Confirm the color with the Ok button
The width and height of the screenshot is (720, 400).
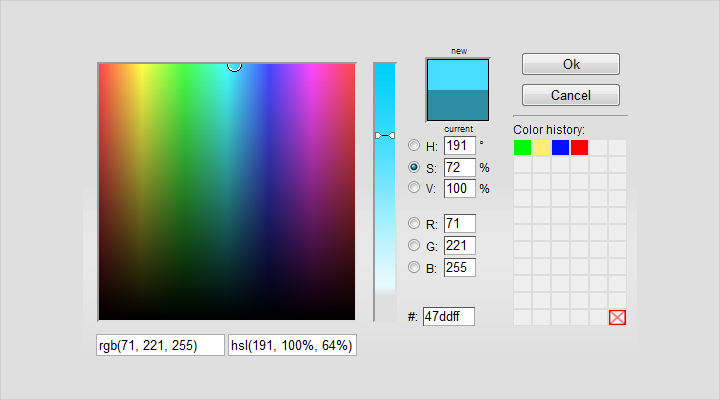(571, 64)
